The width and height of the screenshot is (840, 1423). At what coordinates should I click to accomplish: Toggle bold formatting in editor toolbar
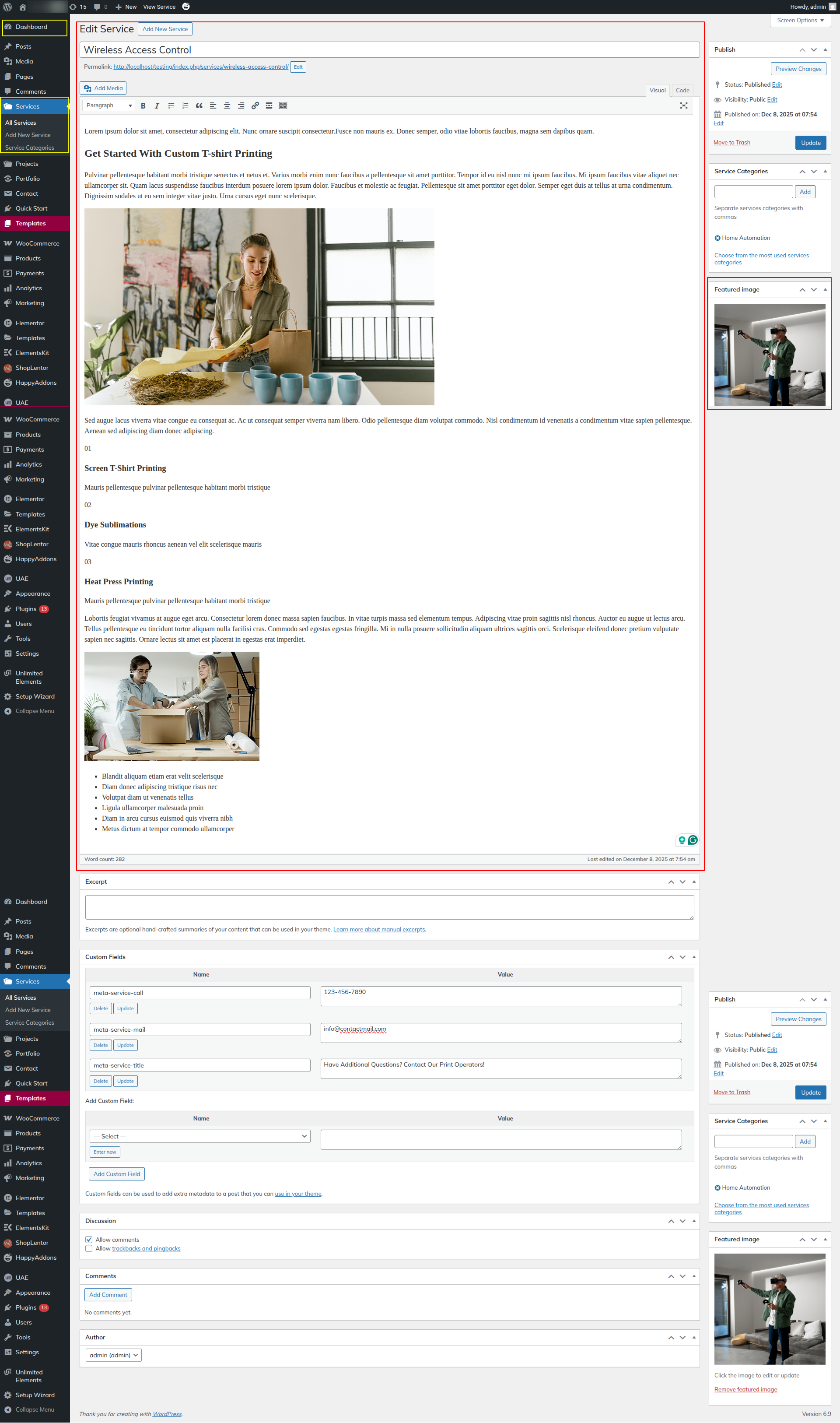tap(143, 106)
